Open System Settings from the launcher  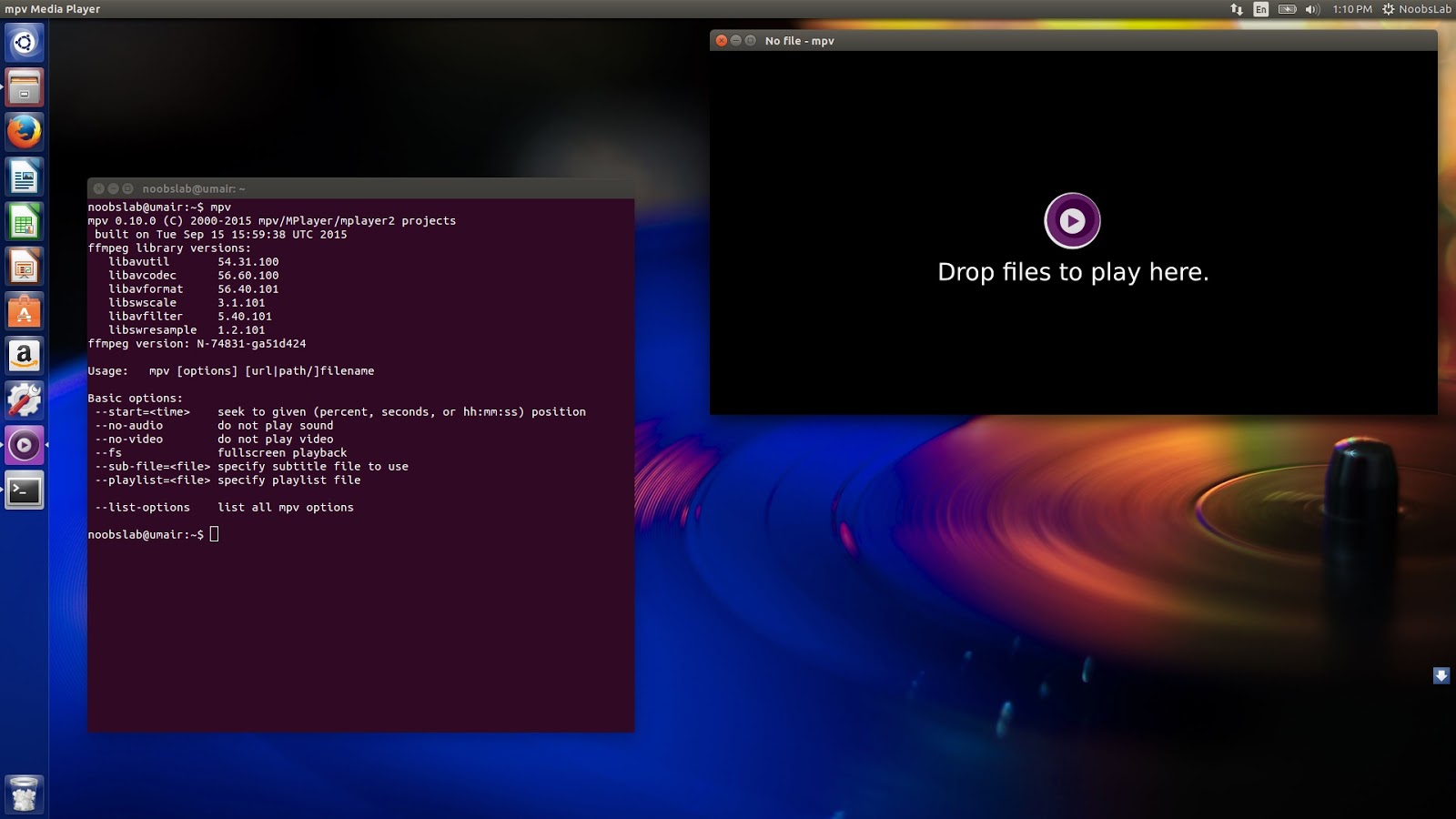pyautogui.click(x=25, y=400)
